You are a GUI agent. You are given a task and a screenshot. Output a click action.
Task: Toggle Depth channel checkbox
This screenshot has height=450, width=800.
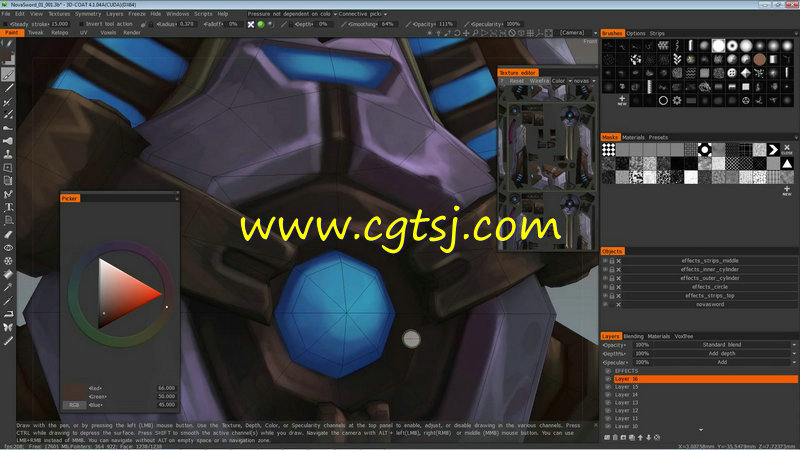(291, 24)
